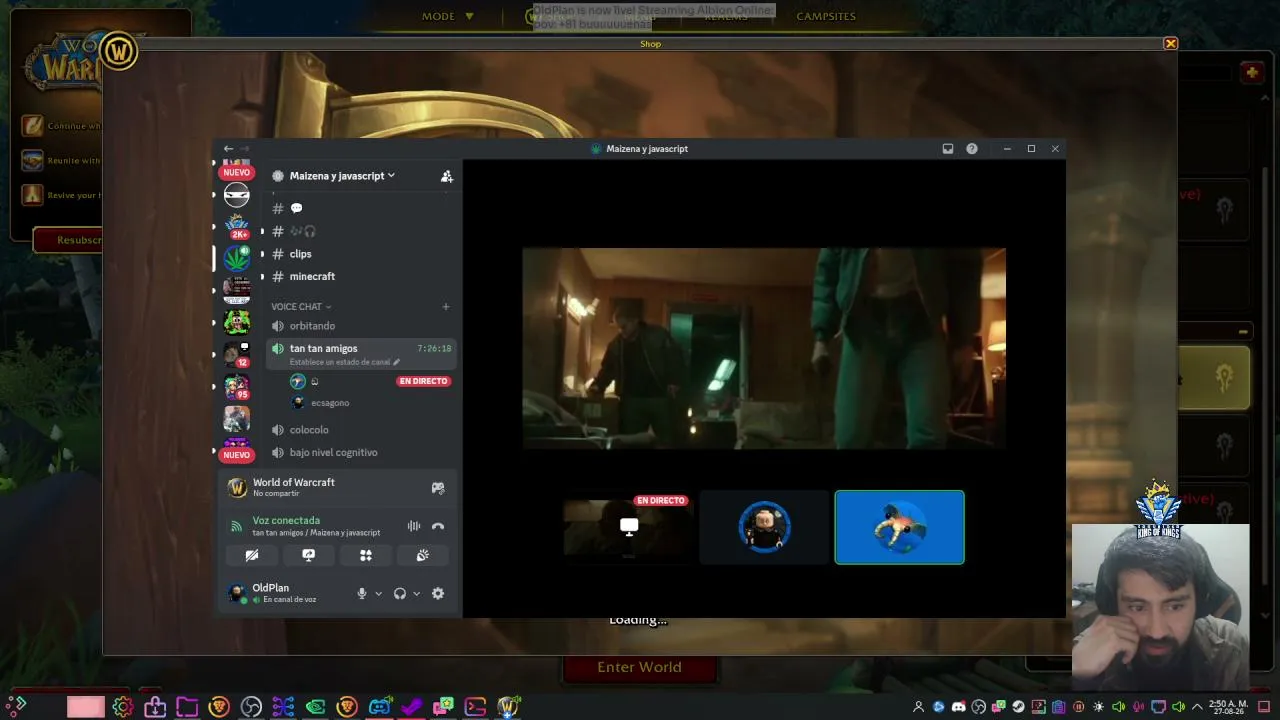Open the Steam tray icon
This screenshot has width=1280, height=720.
click(x=1018, y=707)
